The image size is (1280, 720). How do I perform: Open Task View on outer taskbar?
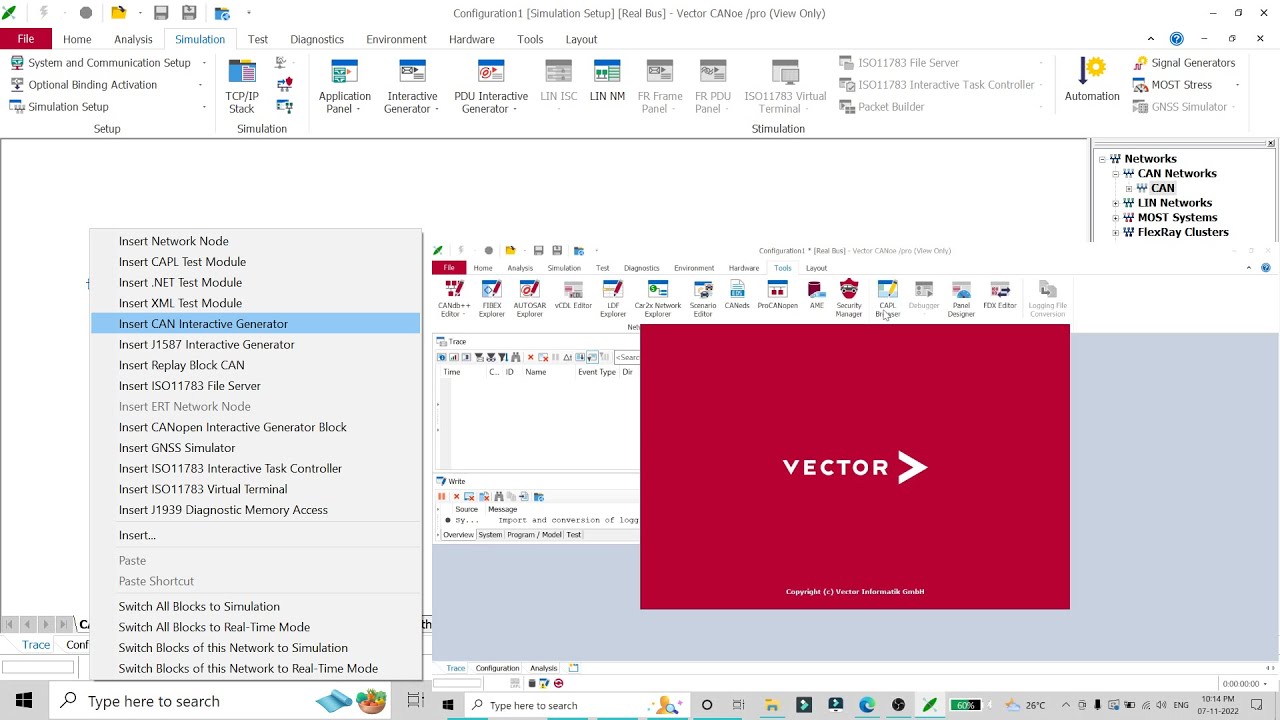tap(416, 701)
